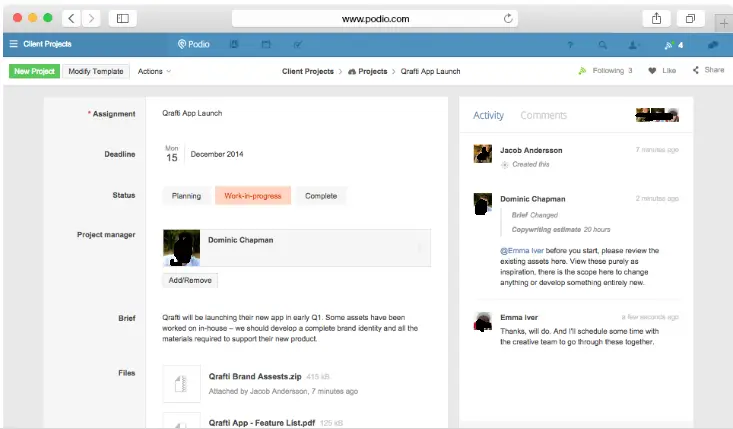This screenshot has height=429, width=733.
Task: Open Projects breadcrumb link
Action: (x=373, y=72)
